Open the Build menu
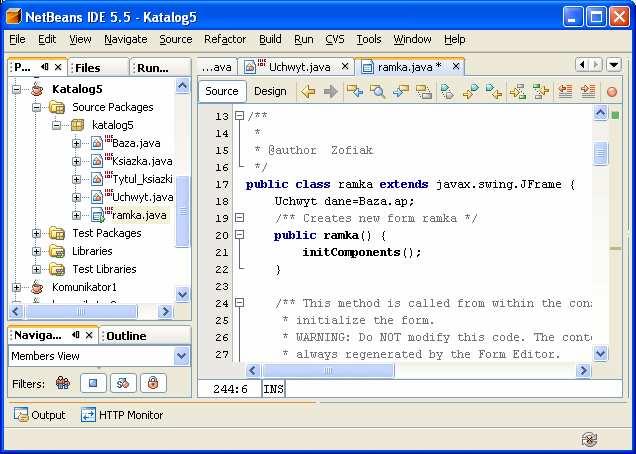 point(270,39)
